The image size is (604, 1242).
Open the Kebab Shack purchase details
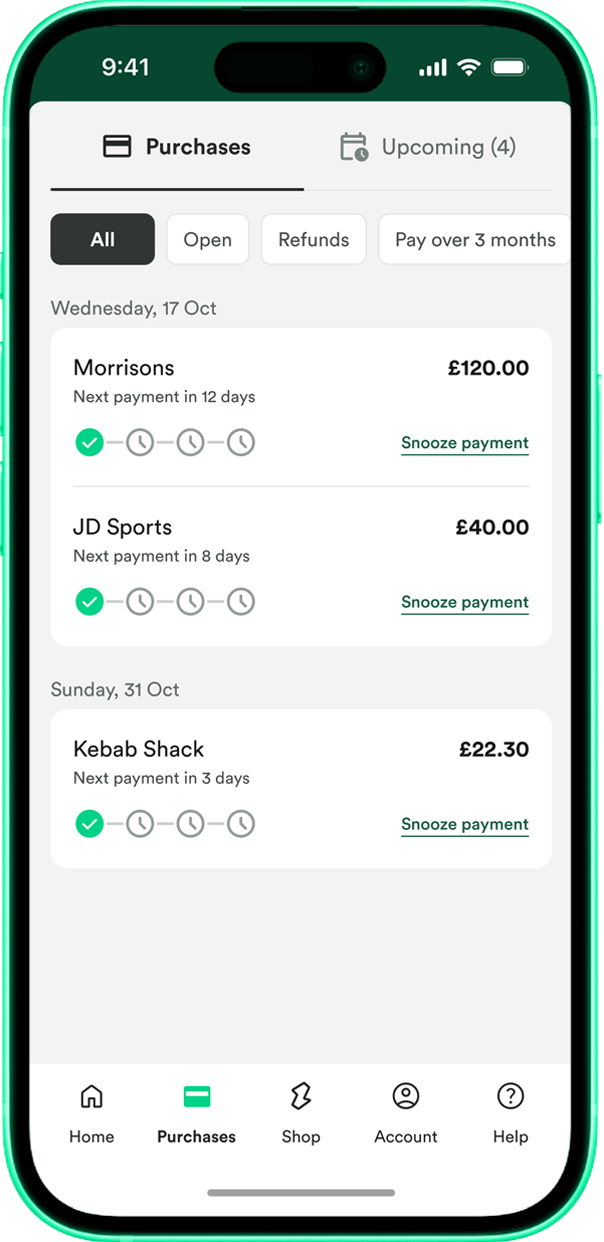[x=140, y=749]
